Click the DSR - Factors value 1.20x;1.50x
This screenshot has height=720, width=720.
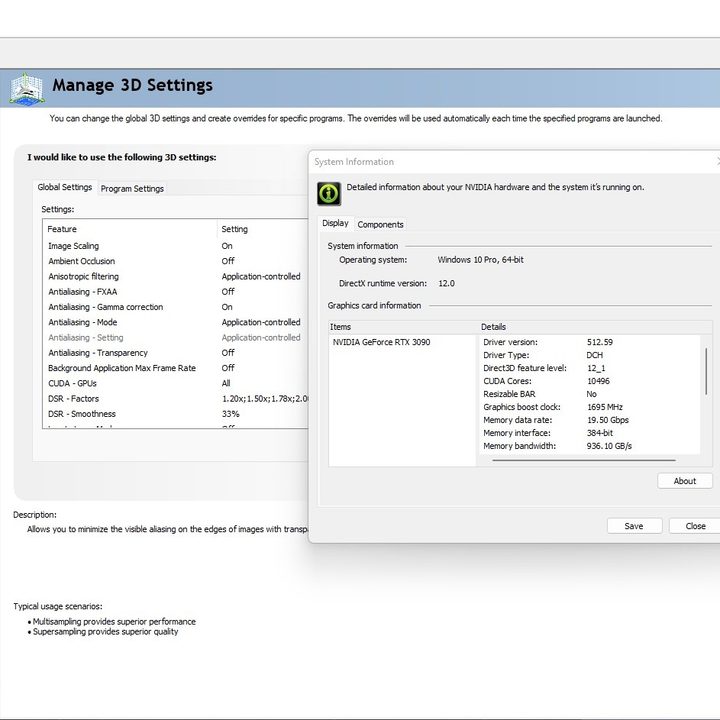(265, 399)
